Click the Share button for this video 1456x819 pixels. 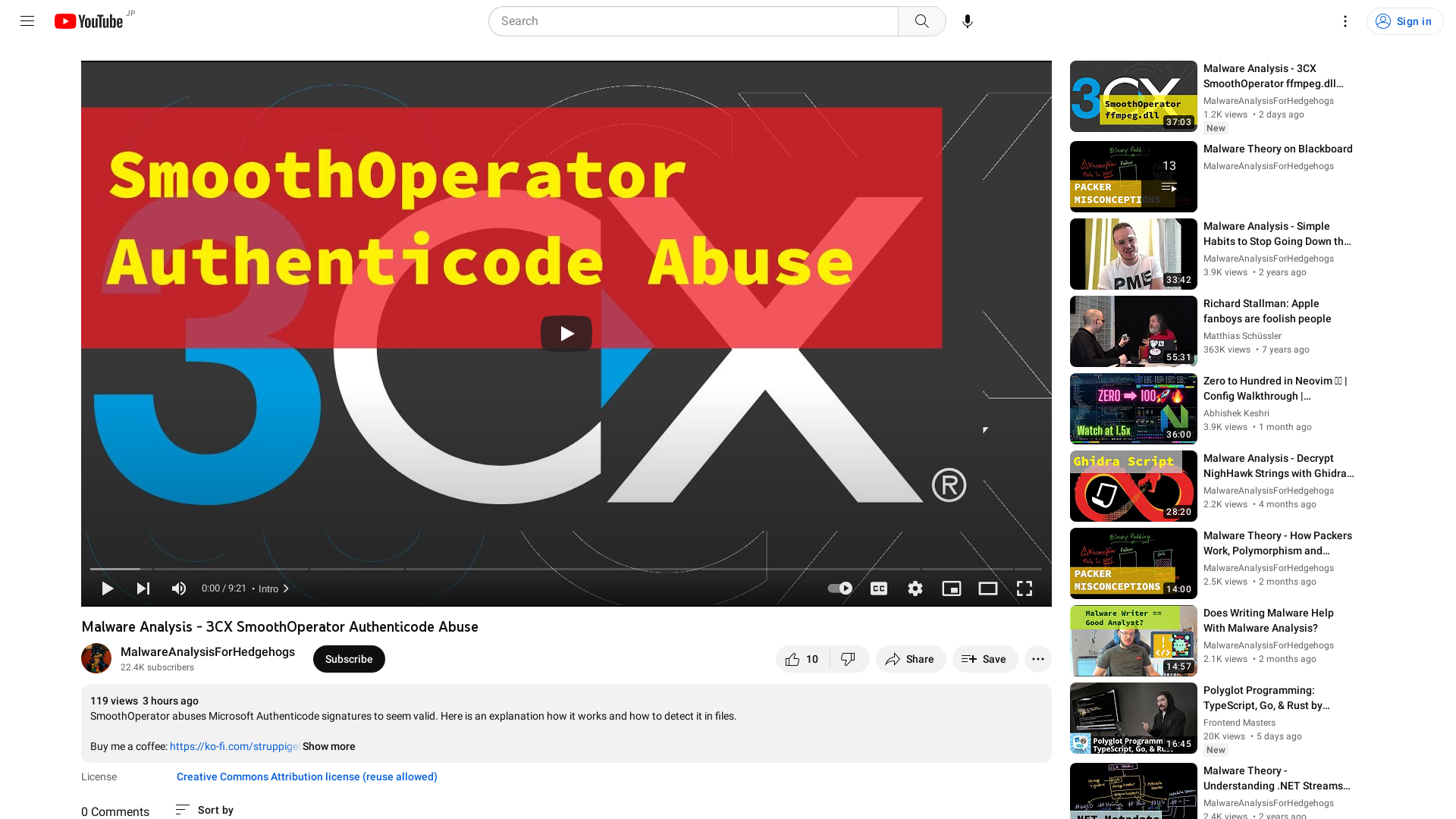point(908,659)
